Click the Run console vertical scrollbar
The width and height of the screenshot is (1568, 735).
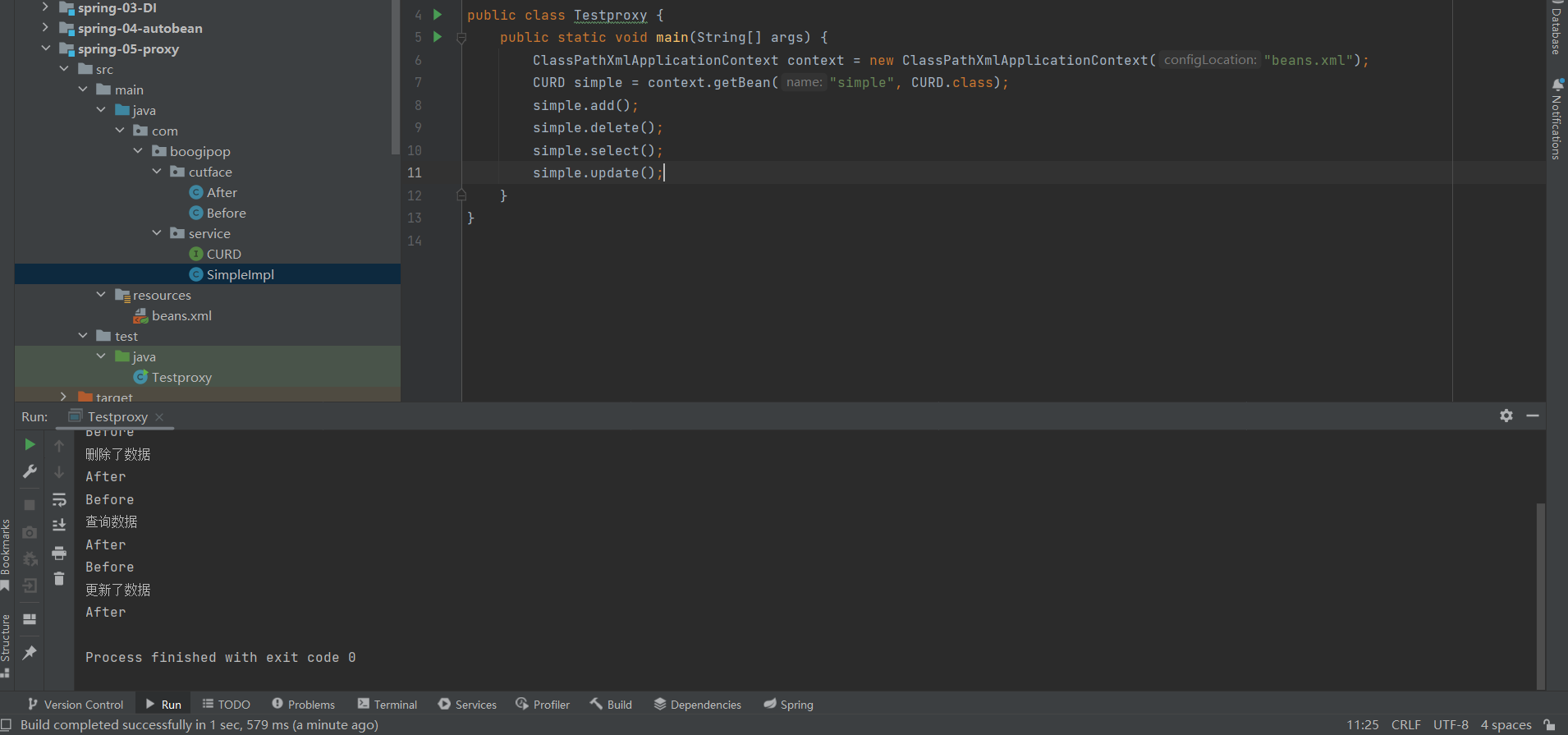[x=1541, y=595]
